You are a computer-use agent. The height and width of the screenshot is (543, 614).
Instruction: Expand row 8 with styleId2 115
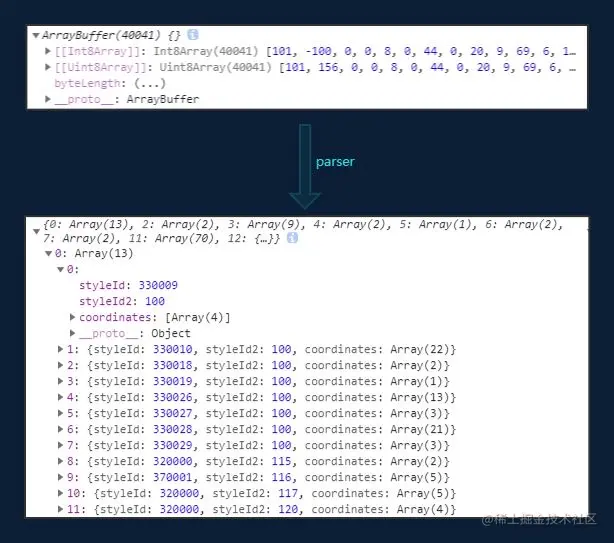coord(60,461)
